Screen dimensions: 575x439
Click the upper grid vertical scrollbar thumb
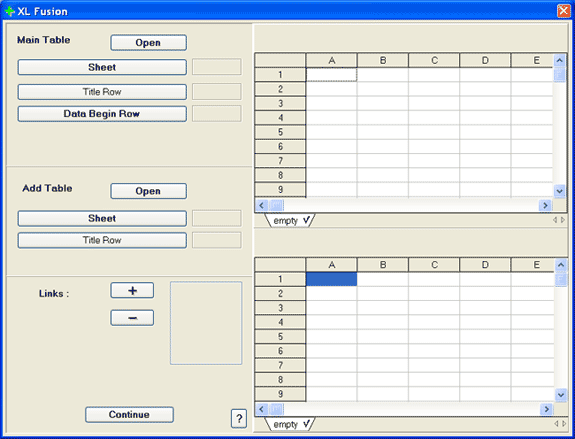pos(560,75)
